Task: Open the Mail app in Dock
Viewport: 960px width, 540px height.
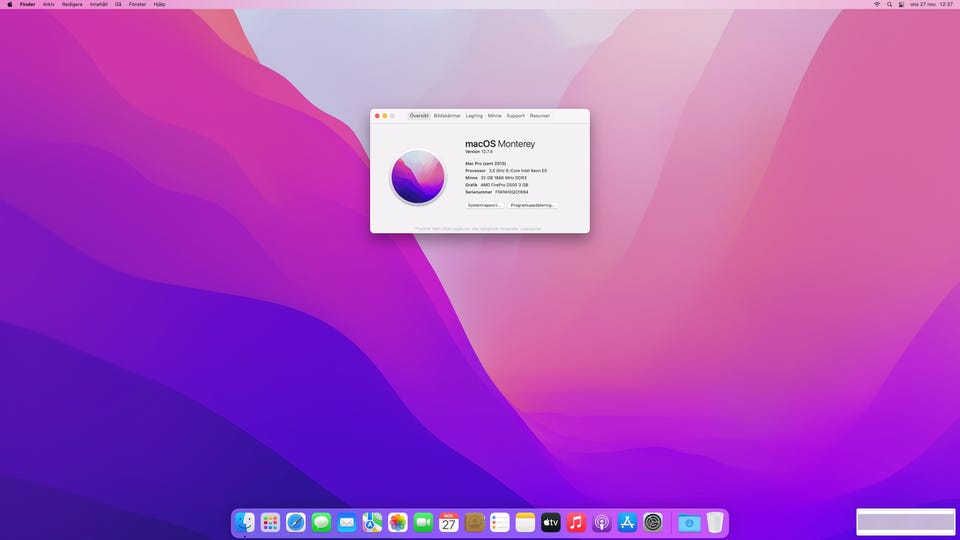Action: click(347, 522)
